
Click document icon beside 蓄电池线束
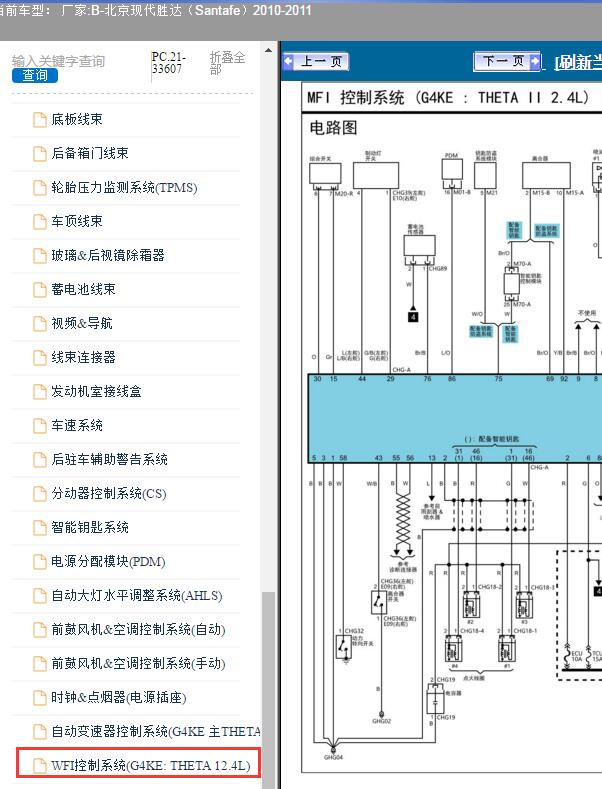coord(40,290)
